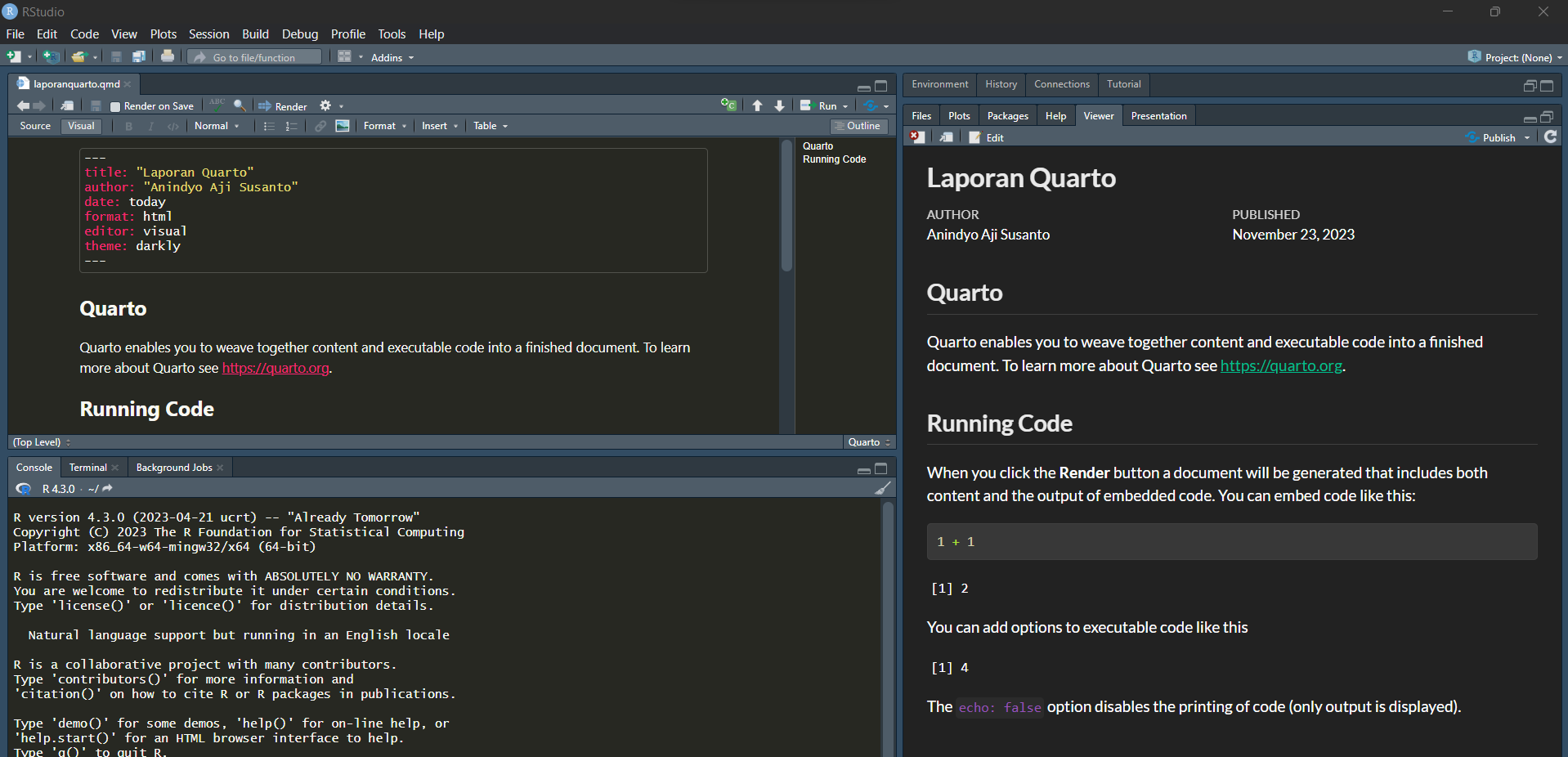This screenshot has height=757, width=1568.
Task: Save laporanquarto.qmd with the editor's disk icon
Action: [96, 105]
